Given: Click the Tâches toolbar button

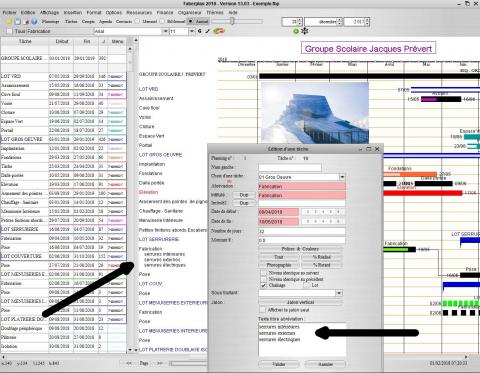Looking at the screenshot, I should tap(71, 22).
